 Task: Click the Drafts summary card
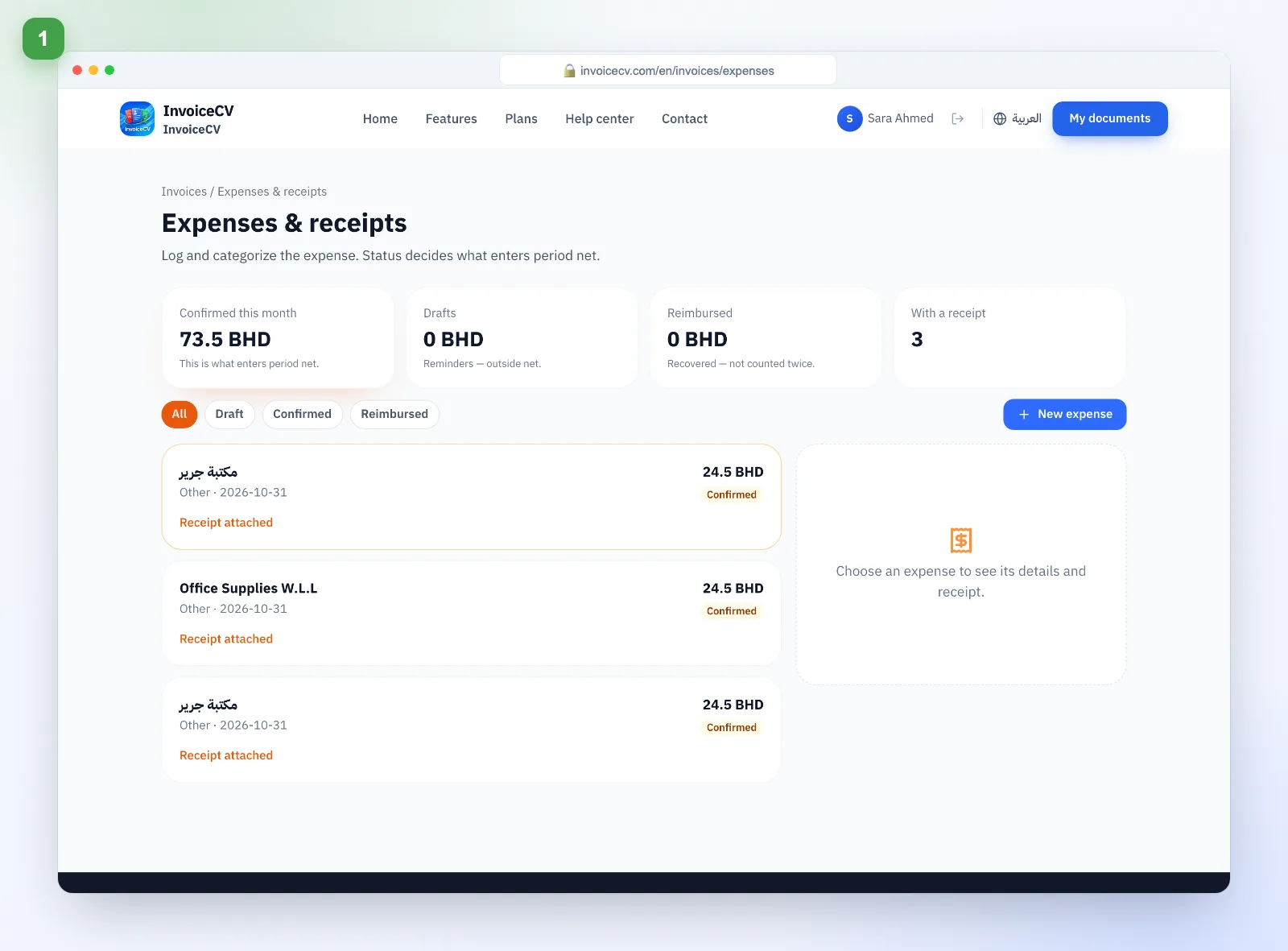click(x=522, y=337)
